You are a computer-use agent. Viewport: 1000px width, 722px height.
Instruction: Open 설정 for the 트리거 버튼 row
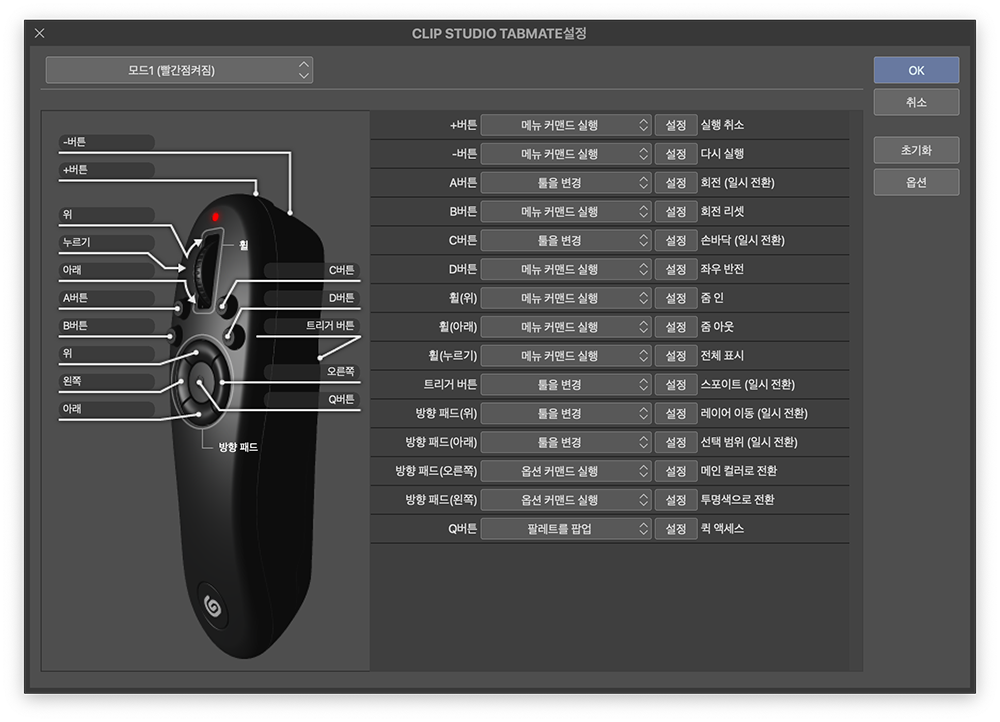point(676,385)
